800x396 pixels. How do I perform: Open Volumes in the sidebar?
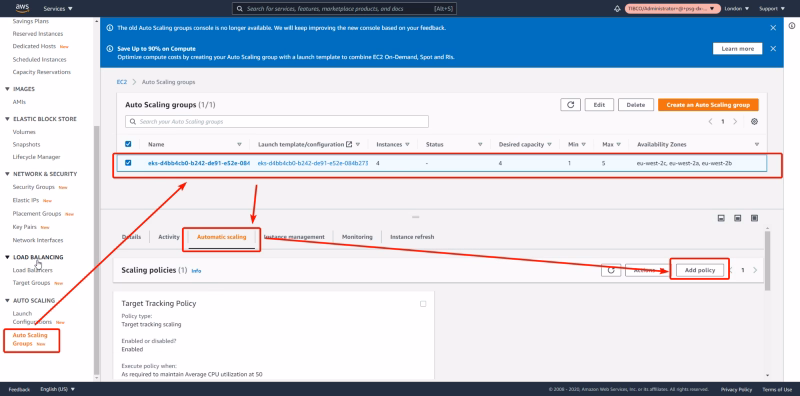(x=24, y=132)
